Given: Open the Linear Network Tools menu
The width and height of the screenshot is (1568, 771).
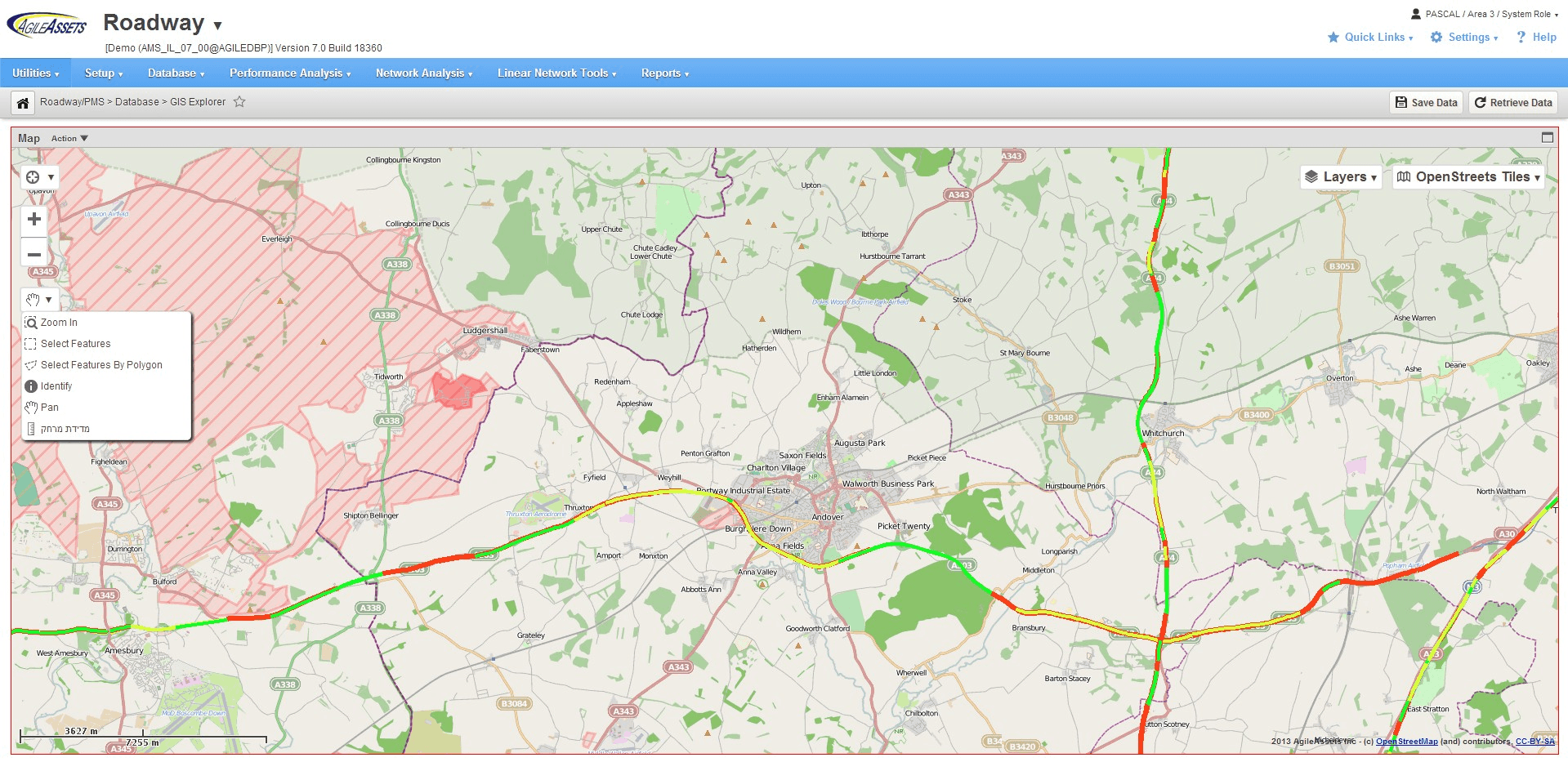Looking at the screenshot, I should point(556,73).
